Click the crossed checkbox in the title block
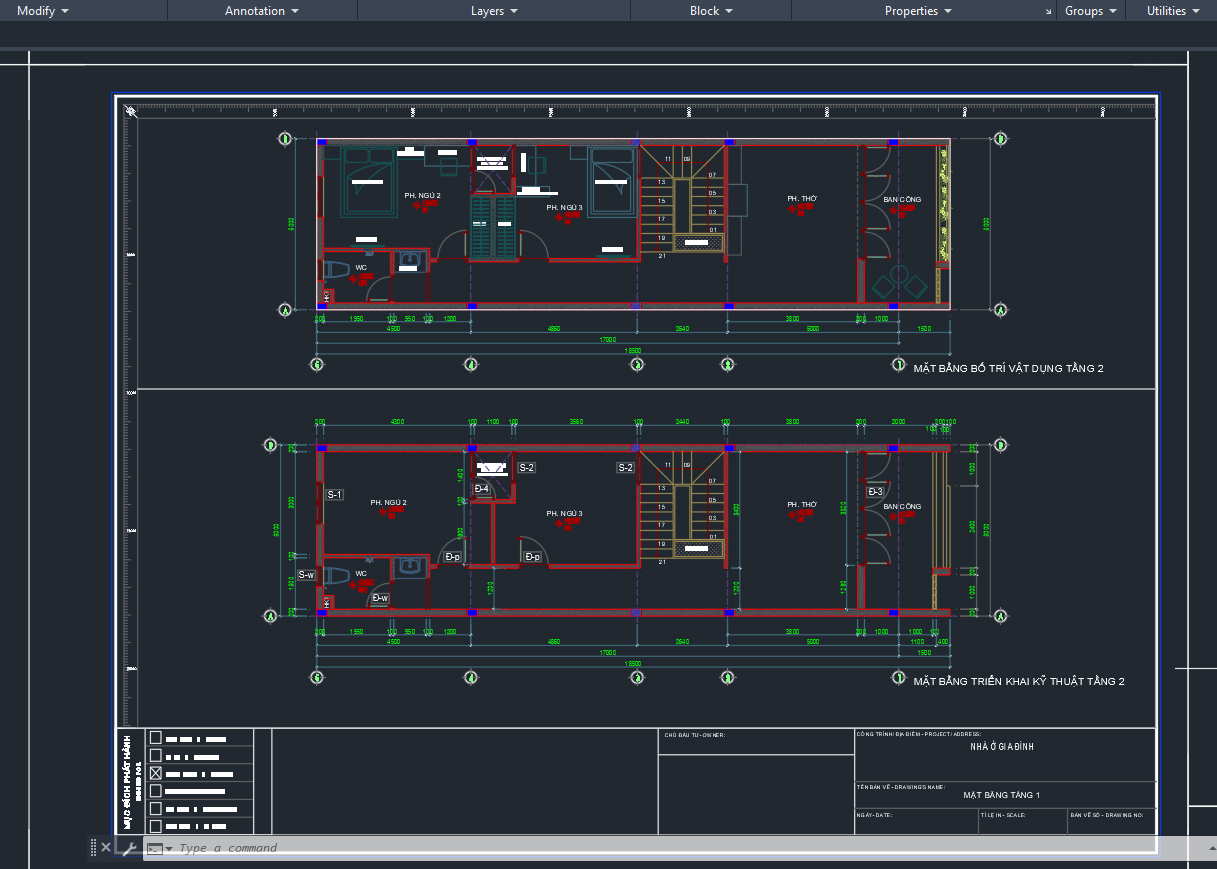The image size is (1217, 869). point(155,773)
